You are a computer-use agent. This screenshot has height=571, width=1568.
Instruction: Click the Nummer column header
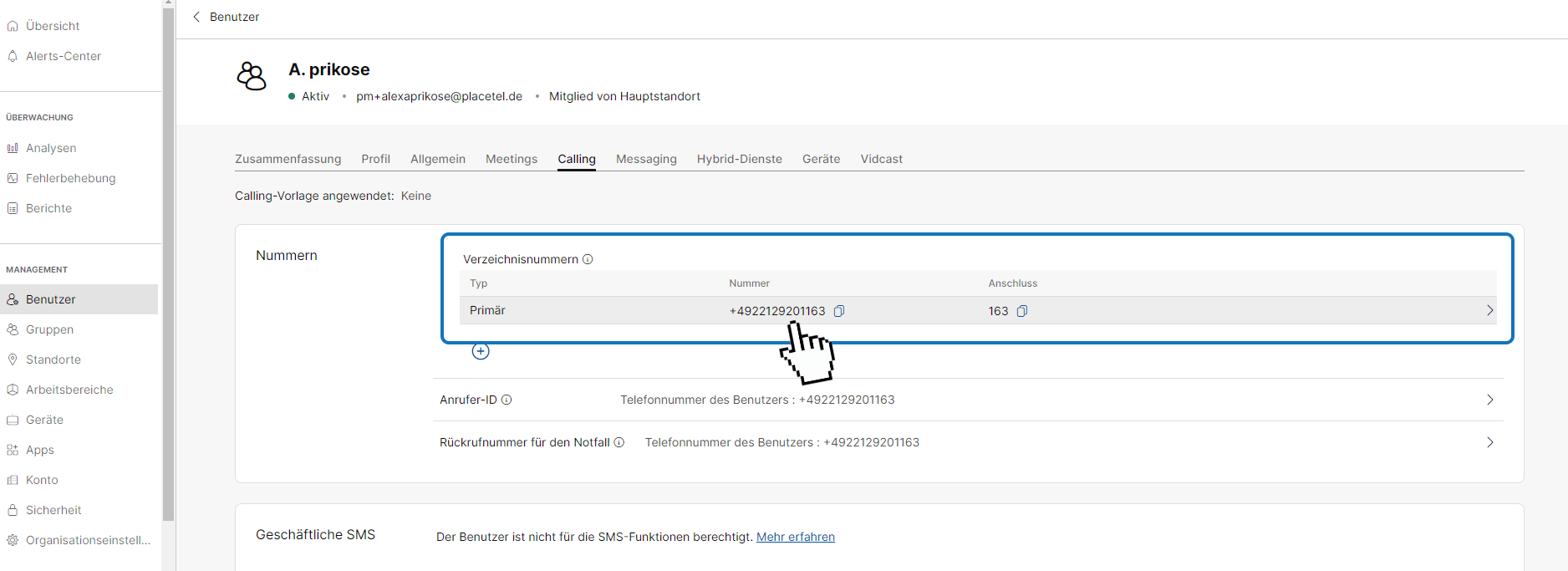pos(750,283)
